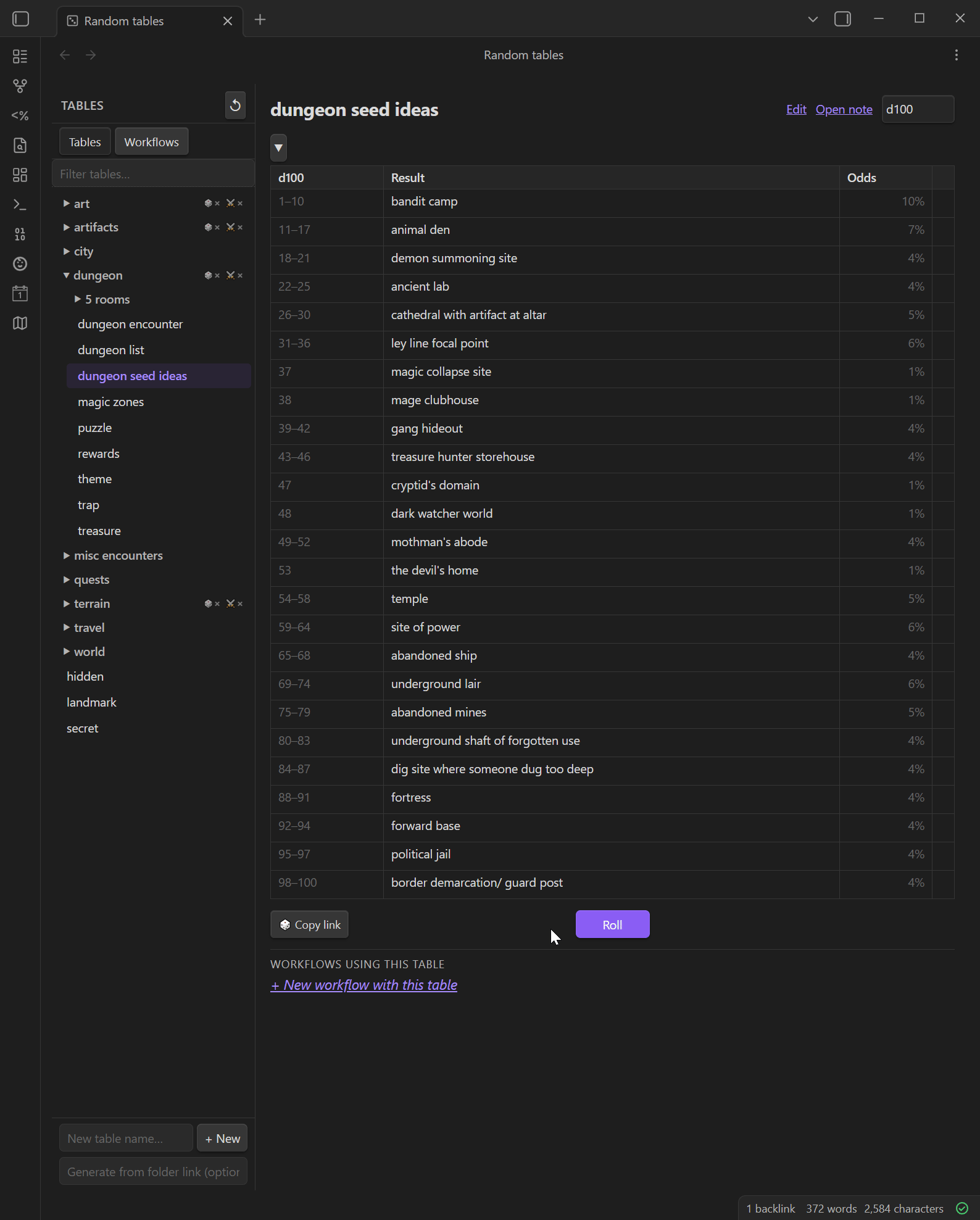Click the green sync status checkmark

(x=962, y=1208)
